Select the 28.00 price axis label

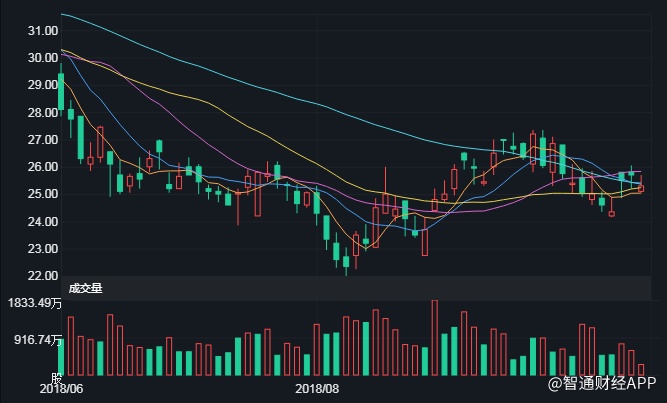pos(42,113)
